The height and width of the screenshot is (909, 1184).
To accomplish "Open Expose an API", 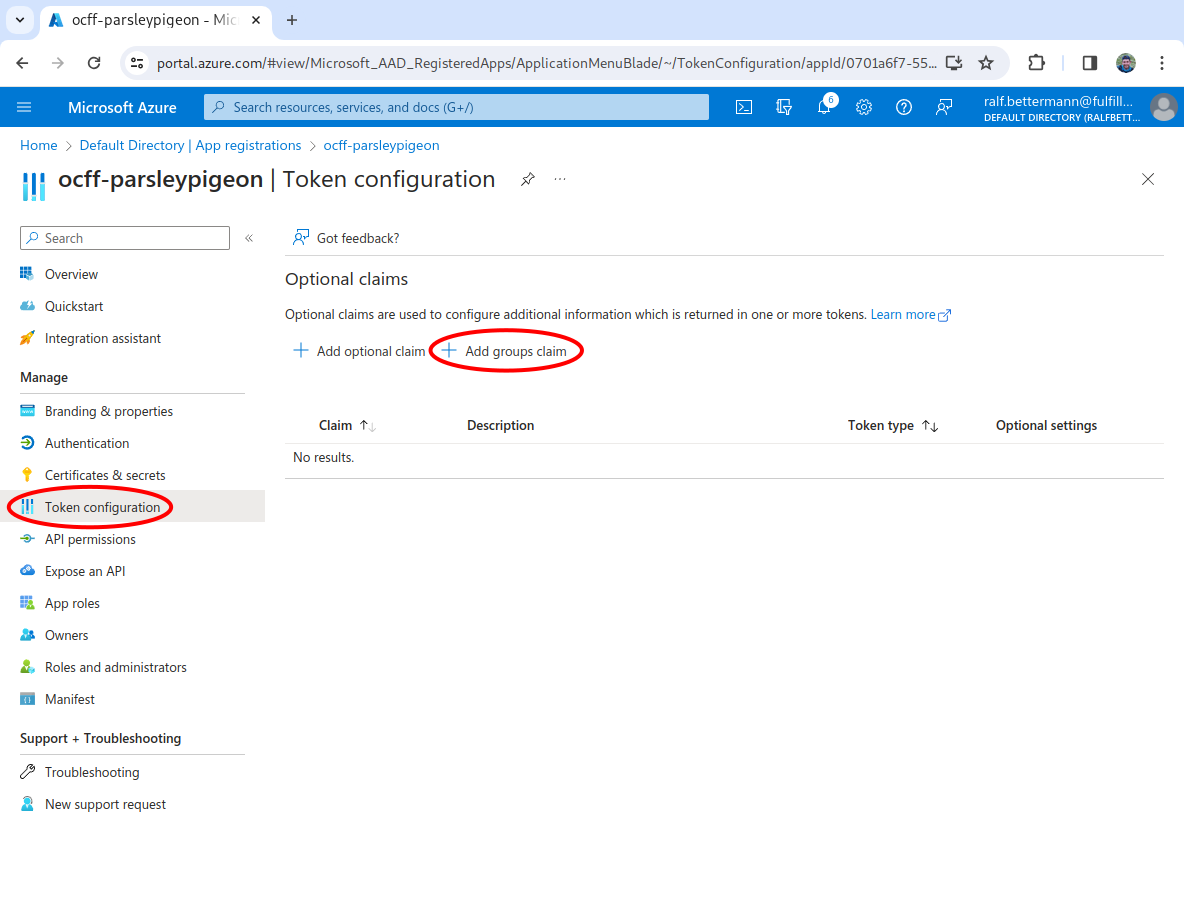I will pos(85,572).
